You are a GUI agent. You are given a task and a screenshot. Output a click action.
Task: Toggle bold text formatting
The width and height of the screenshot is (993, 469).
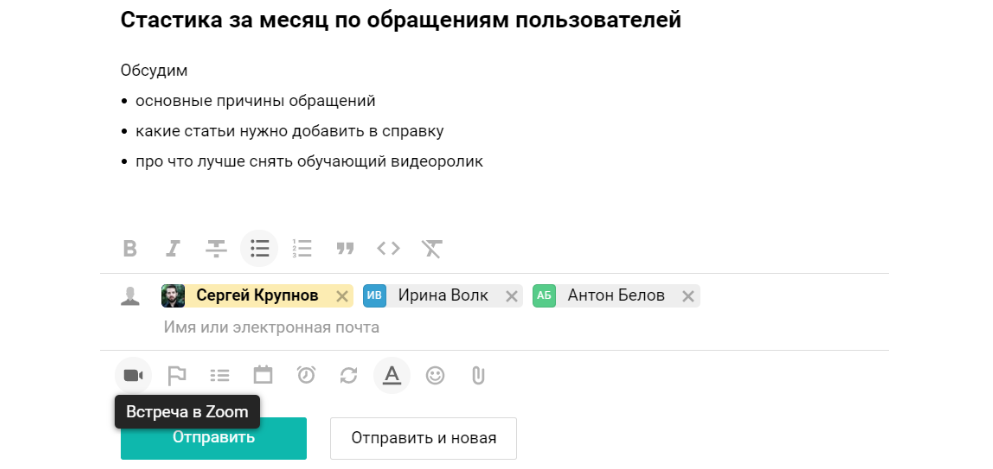pos(130,248)
